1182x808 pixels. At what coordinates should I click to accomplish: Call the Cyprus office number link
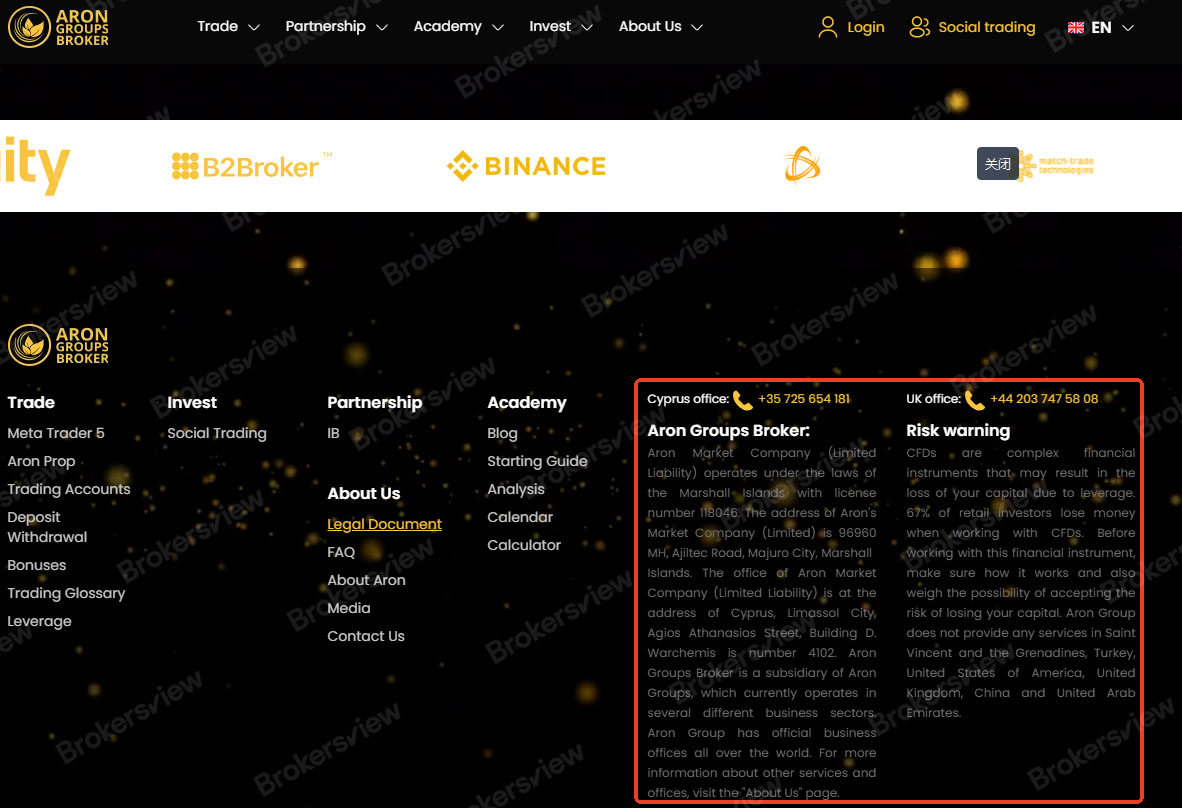pos(804,398)
